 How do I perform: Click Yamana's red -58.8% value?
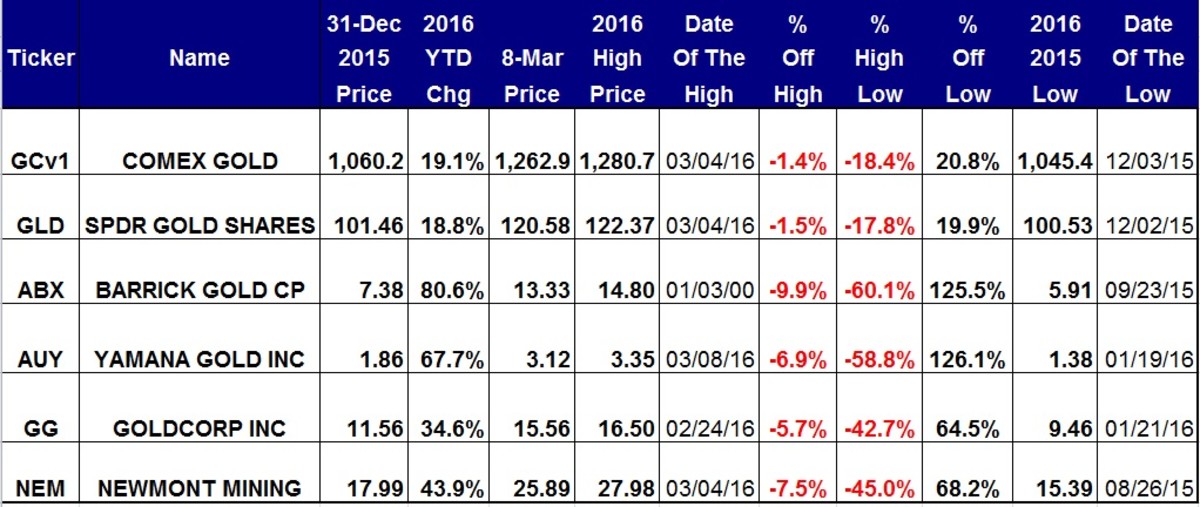880,359
